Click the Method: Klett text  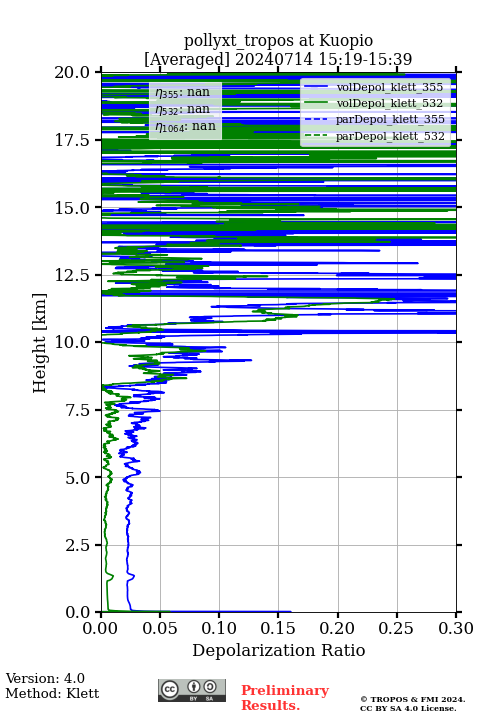click(x=52, y=693)
